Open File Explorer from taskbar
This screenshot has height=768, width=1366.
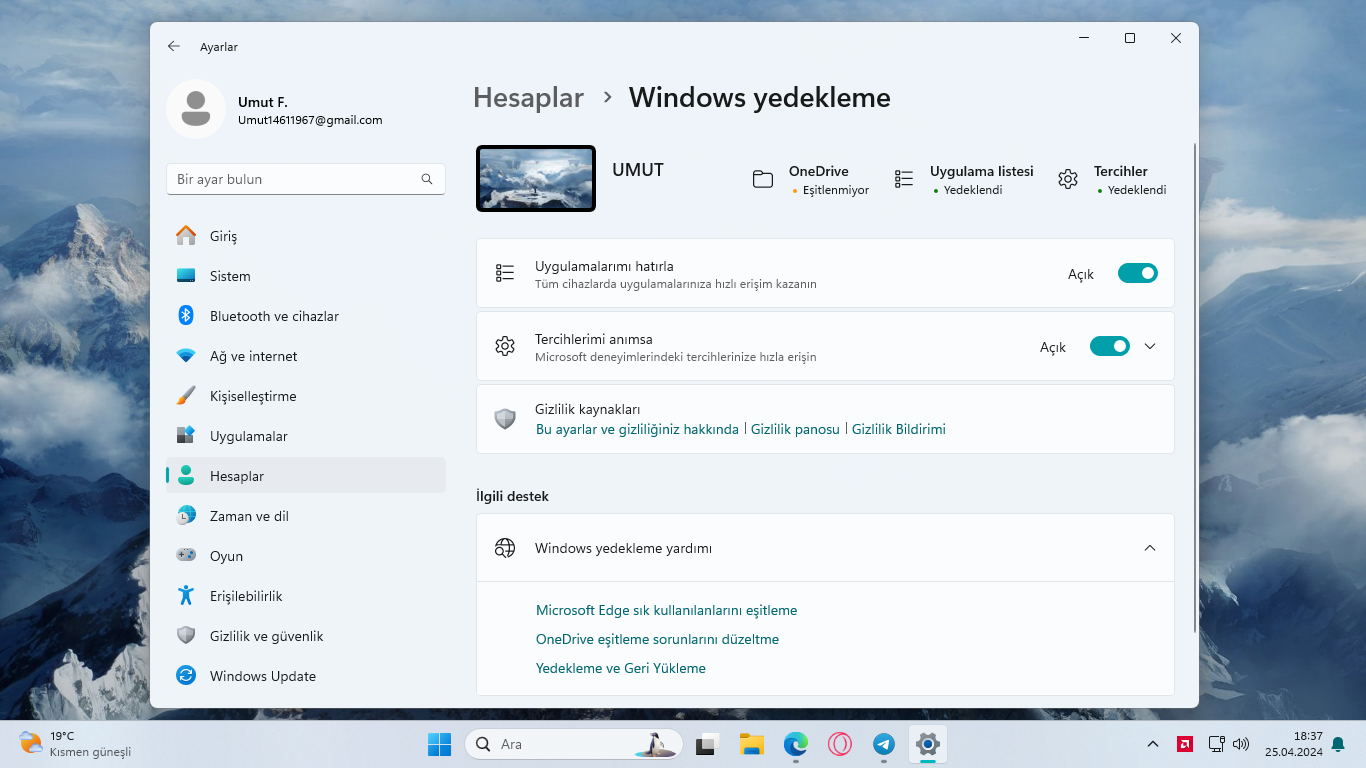(752, 744)
